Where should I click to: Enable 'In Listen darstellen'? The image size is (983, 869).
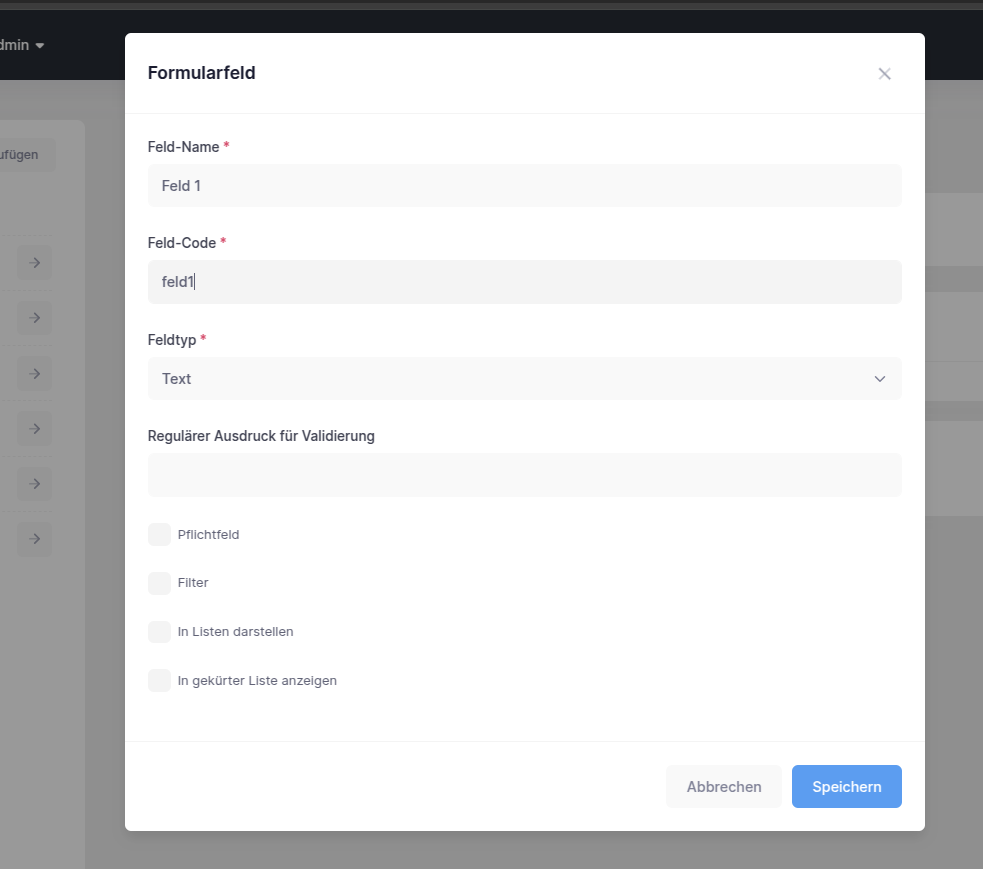pyautogui.click(x=159, y=631)
